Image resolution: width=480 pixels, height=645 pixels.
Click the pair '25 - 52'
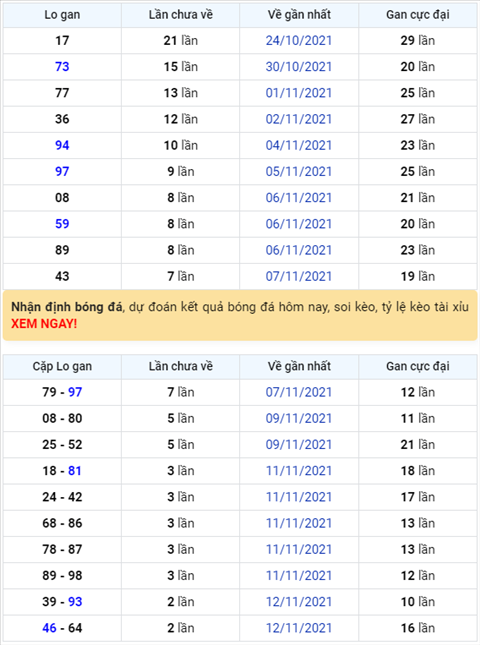[x=62, y=445]
